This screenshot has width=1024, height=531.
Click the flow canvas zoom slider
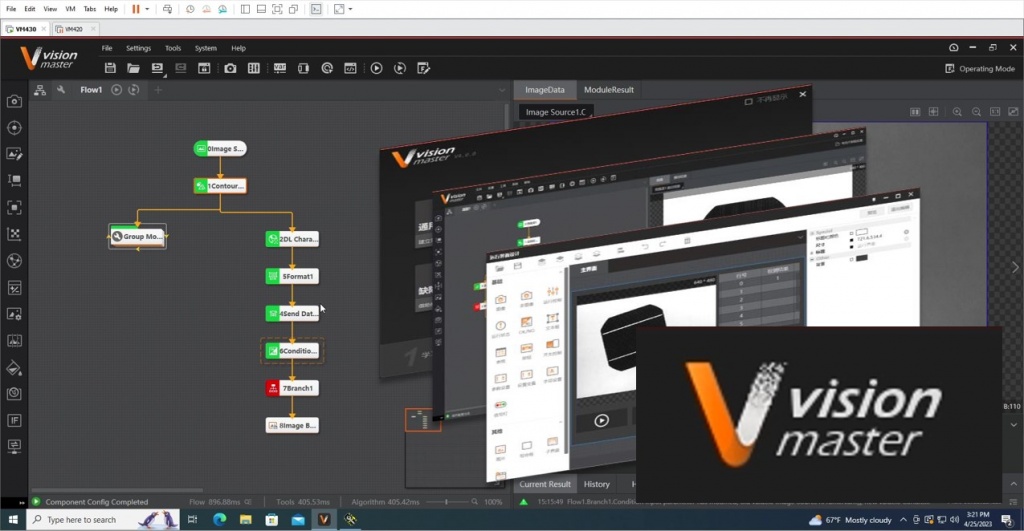point(447,502)
